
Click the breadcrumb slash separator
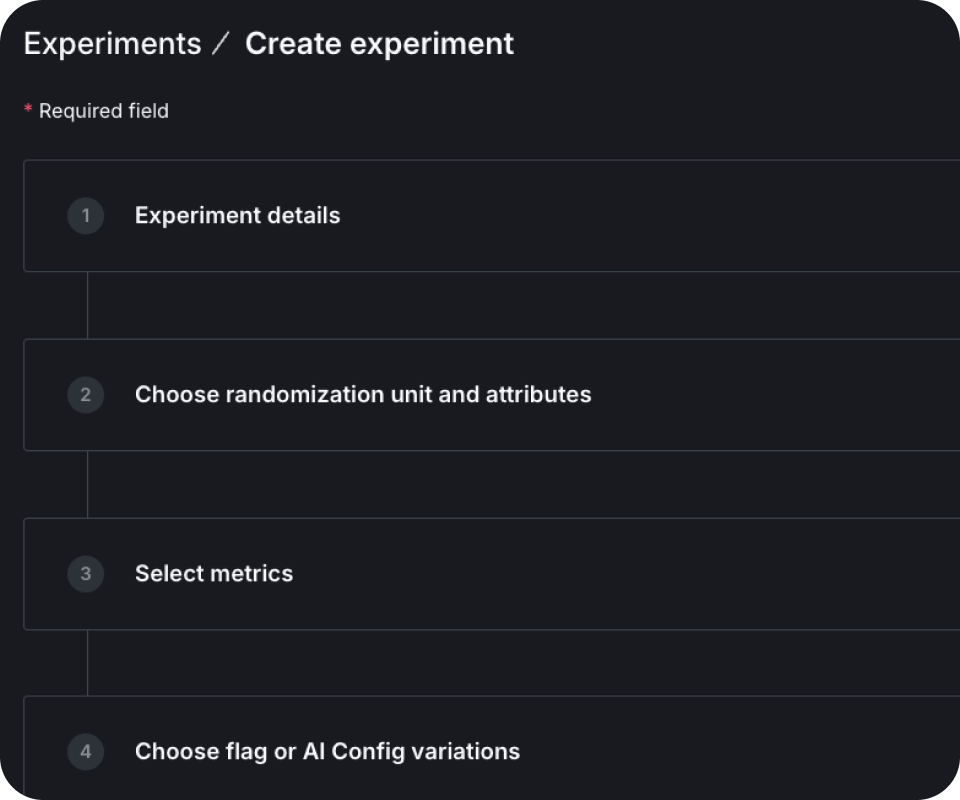(x=221, y=43)
